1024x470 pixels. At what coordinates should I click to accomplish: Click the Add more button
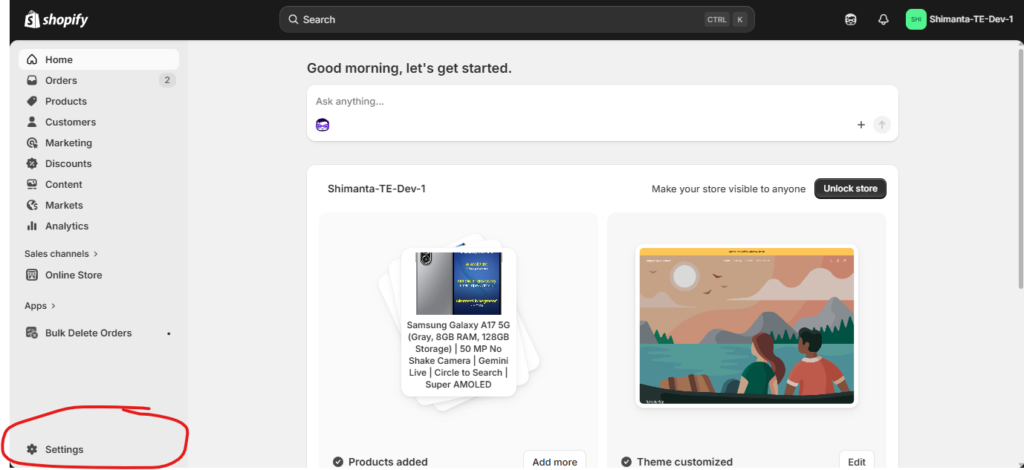pos(554,461)
